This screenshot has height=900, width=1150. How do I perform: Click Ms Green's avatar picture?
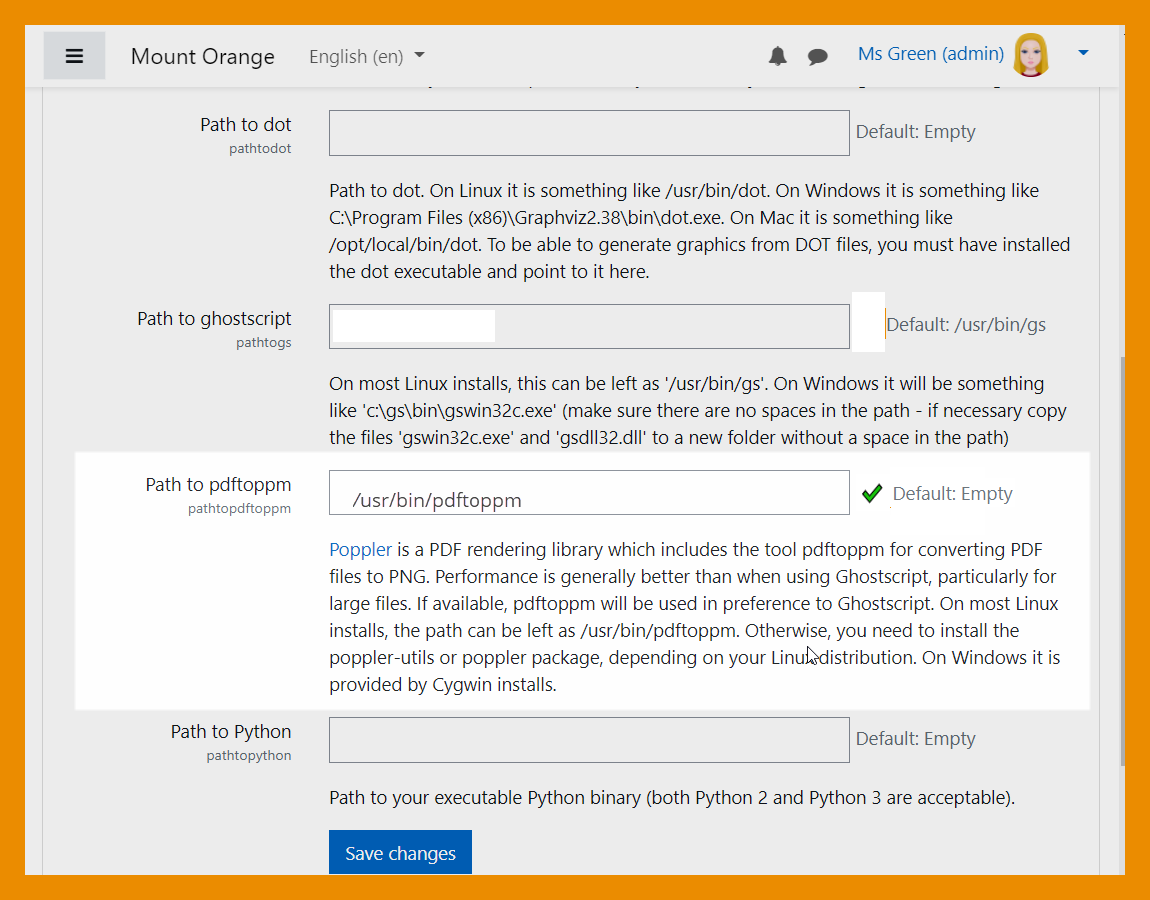pos(1031,55)
